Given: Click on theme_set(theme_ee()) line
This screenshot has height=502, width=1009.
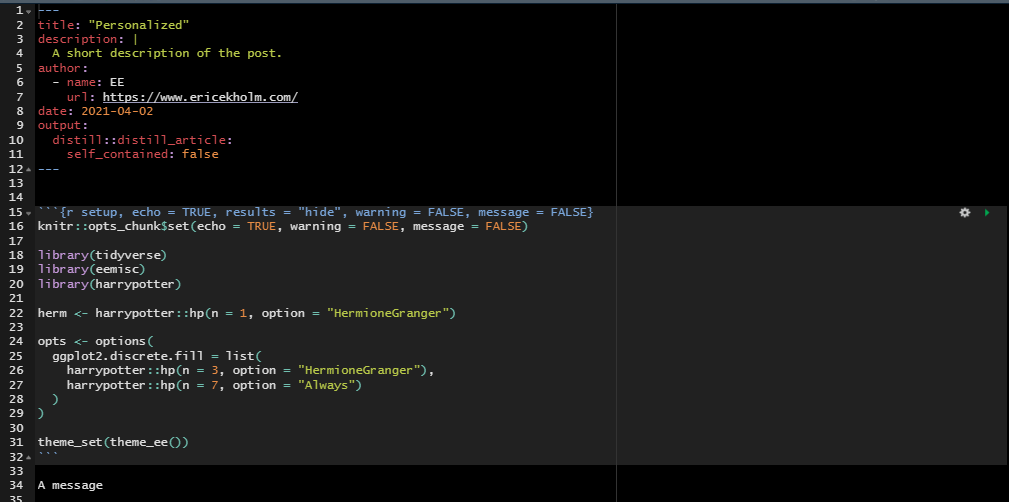Looking at the screenshot, I should pos(112,441).
